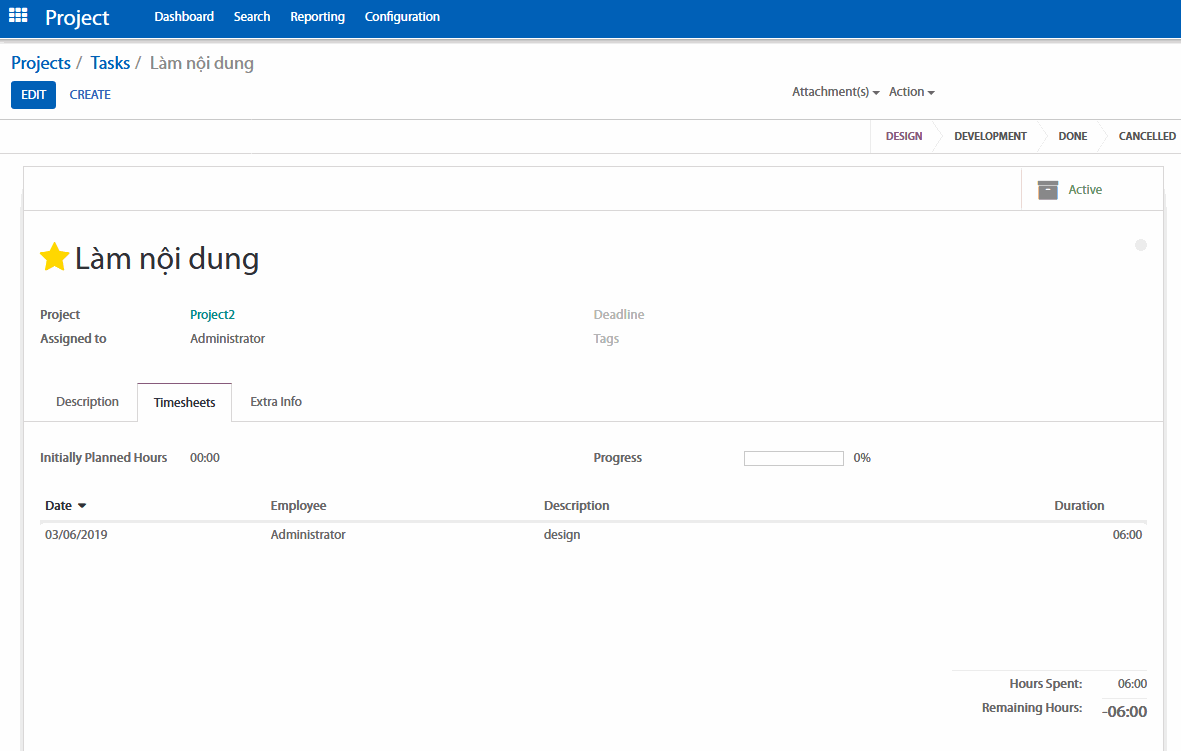Click the CREATE button
Viewport: 1181px width, 751px height.
tap(90, 95)
